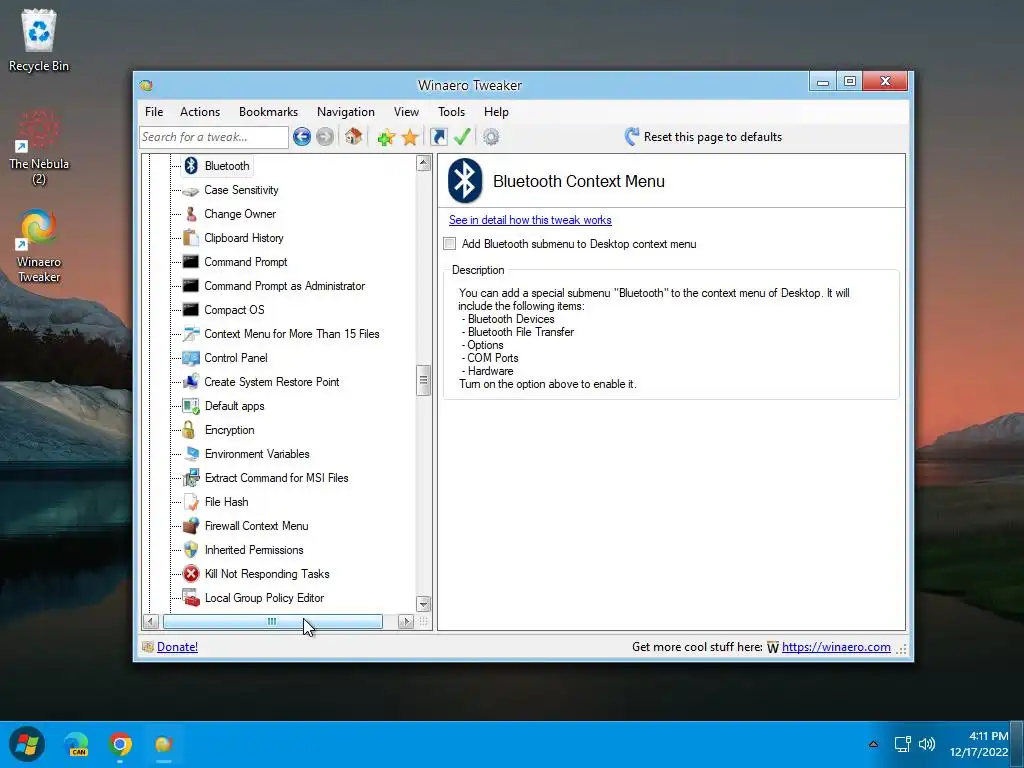The height and width of the screenshot is (768, 1024).
Task: Click the Compact OS icon
Action: 191,310
